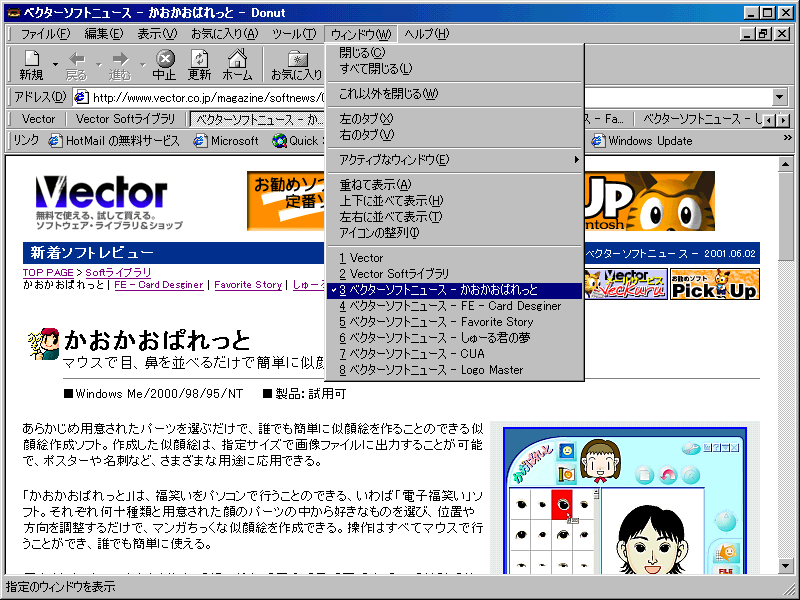Expand the address bar dropdown

[x=779, y=97]
